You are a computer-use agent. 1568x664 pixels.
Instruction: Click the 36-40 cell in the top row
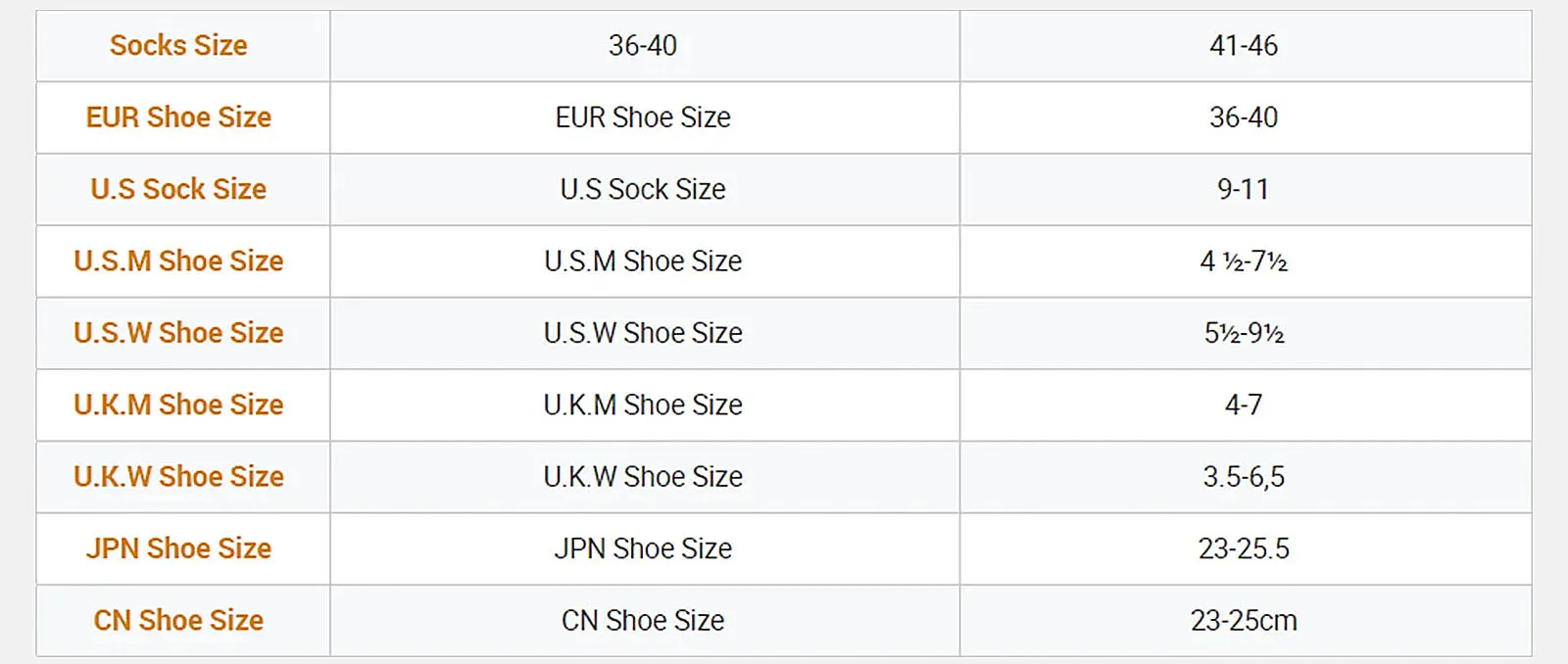click(x=643, y=45)
